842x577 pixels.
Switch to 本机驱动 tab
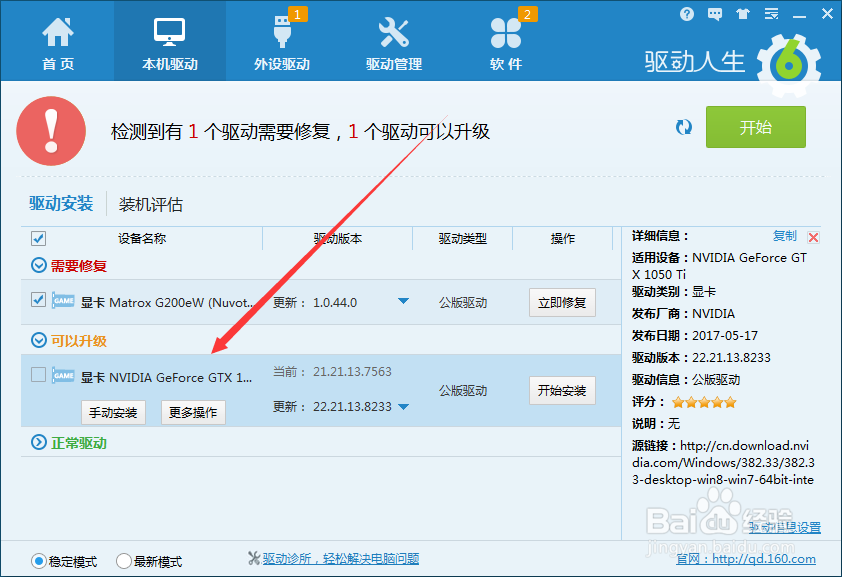(x=170, y=41)
